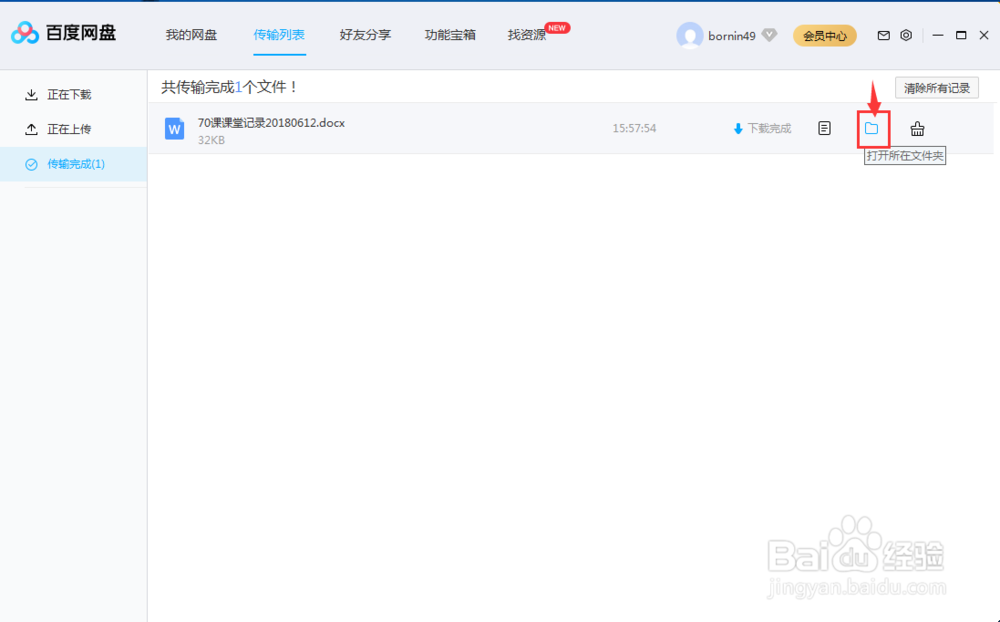
Task: Open the 功能宝箱 tab
Action: point(452,33)
